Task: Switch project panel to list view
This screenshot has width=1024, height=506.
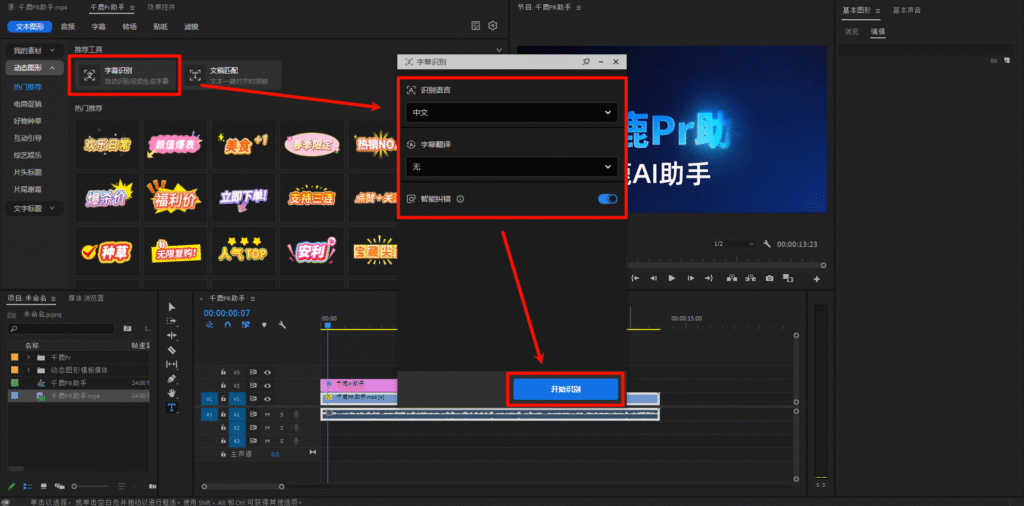Action: coord(27,486)
